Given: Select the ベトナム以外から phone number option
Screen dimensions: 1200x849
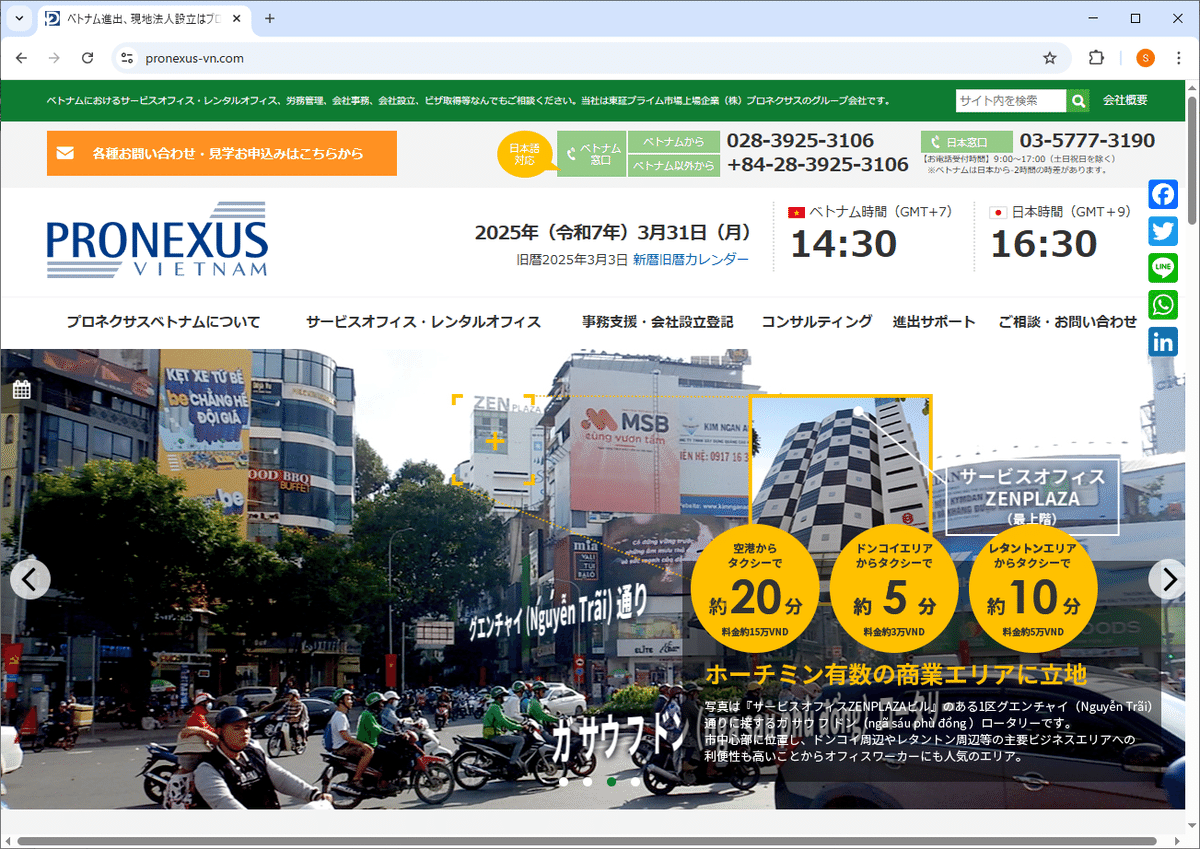Looking at the screenshot, I should coord(674,165).
